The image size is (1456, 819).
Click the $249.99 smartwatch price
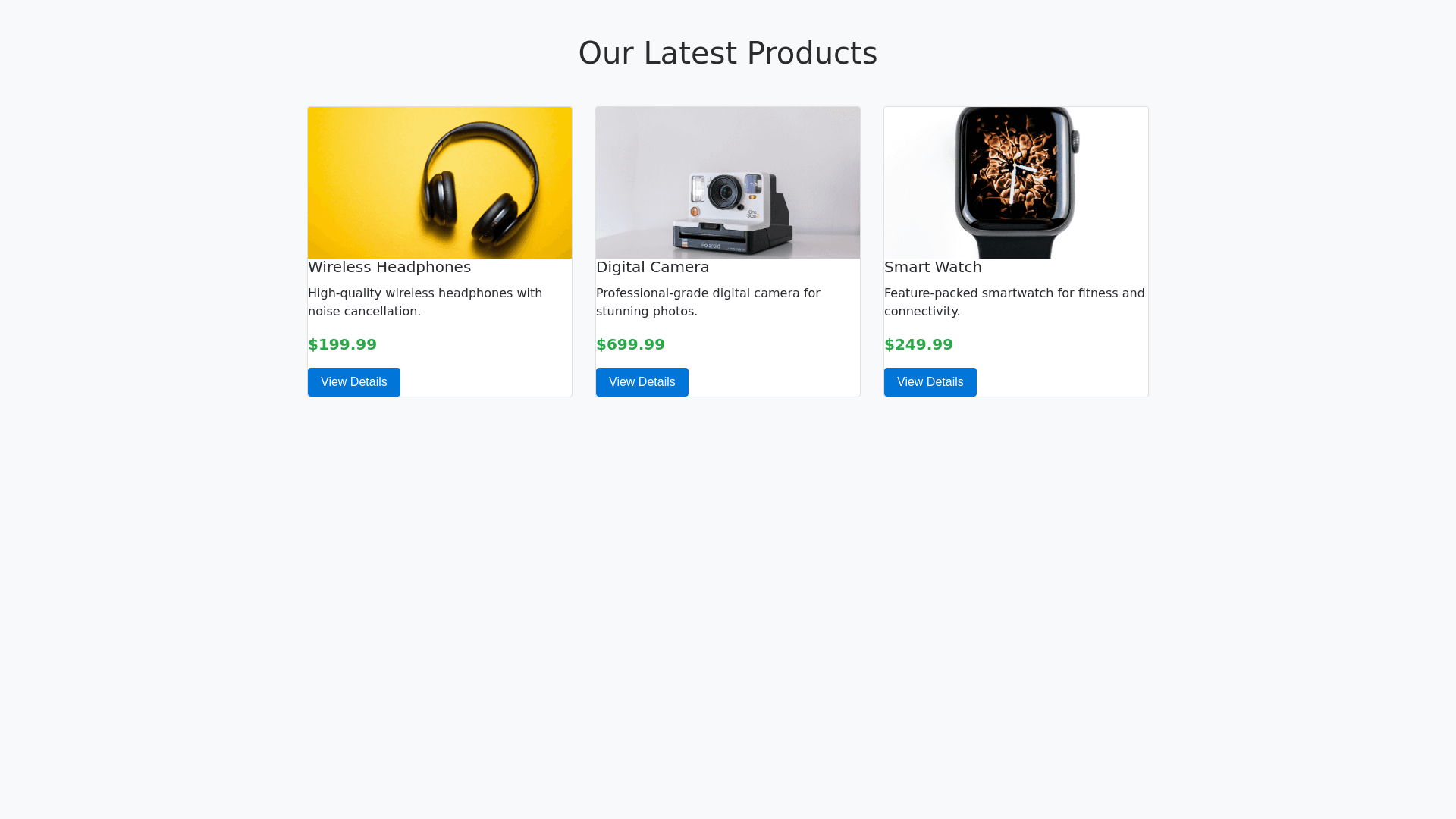tap(918, 344)
